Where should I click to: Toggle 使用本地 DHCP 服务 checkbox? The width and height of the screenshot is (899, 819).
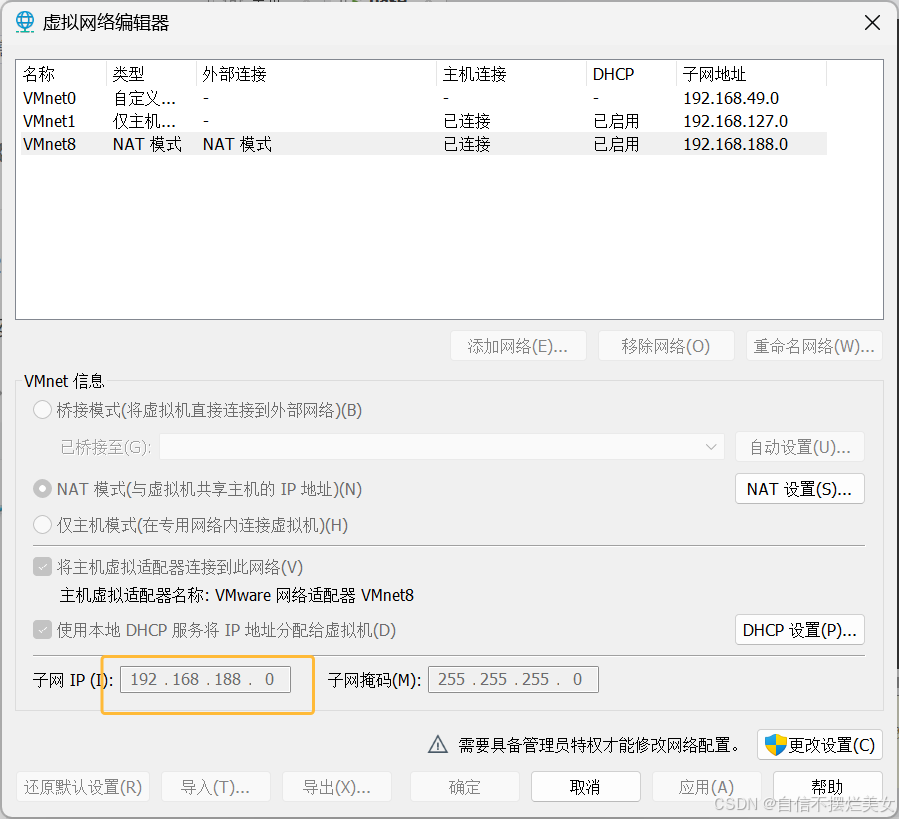click(x=42, y=630)
